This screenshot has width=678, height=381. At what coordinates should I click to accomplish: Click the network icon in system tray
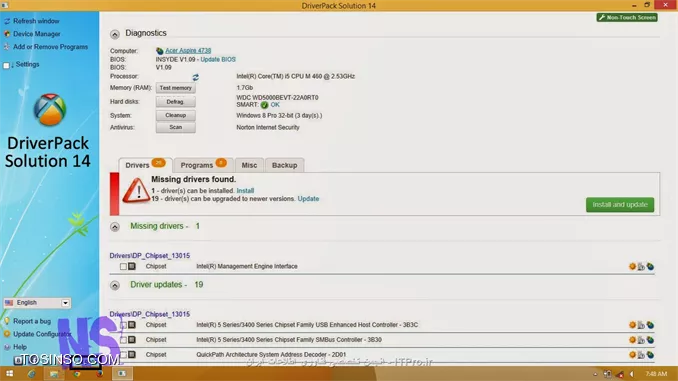click(x=620, y=374)
